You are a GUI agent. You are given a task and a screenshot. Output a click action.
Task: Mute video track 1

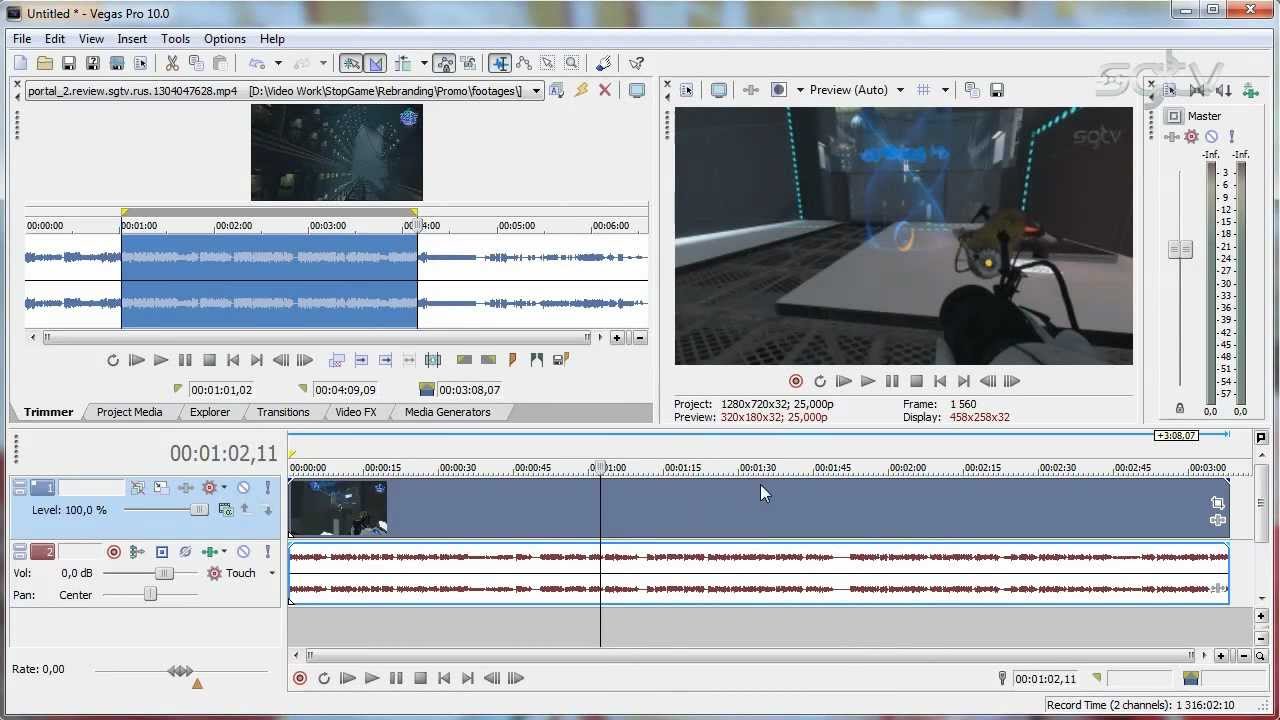pyautogui.click(x=243, y=488)
